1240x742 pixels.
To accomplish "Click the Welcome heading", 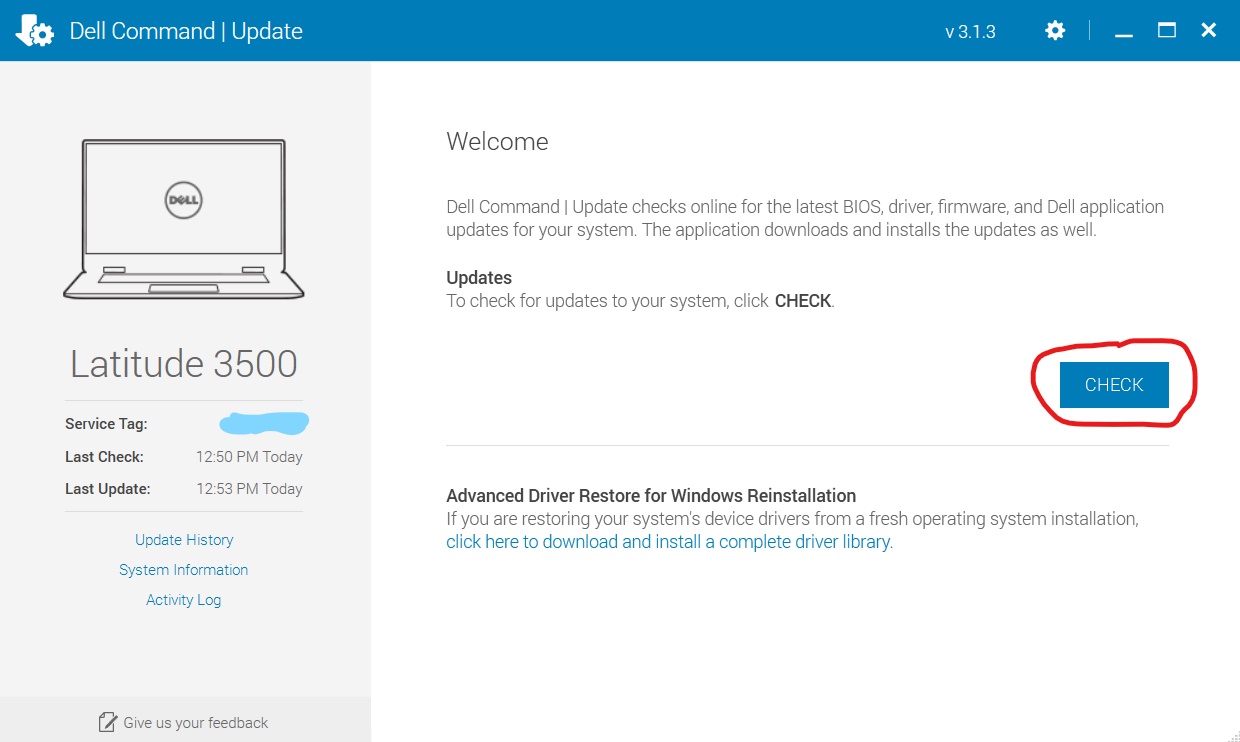I will click(497, 141).
